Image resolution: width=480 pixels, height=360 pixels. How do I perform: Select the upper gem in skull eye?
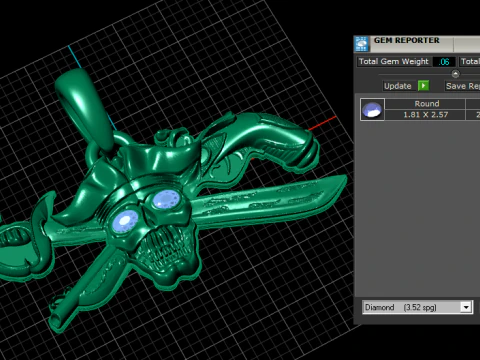point(166,199)
